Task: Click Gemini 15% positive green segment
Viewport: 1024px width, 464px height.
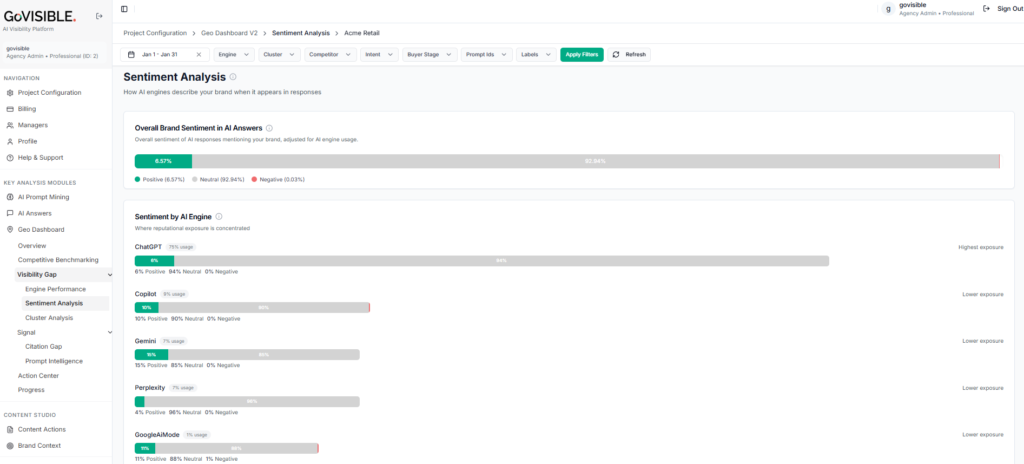Action: 152,354
